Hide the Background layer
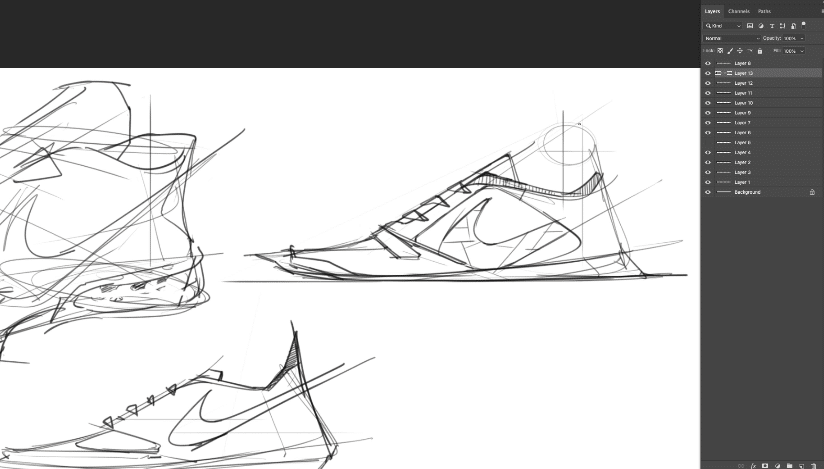The image size is (824, 469). click(708, 192)
